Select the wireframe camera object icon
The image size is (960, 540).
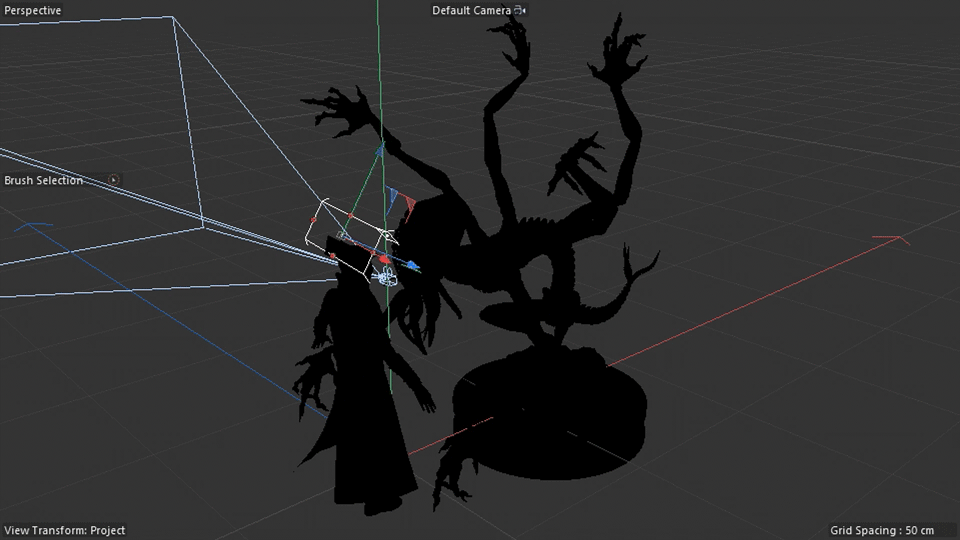386,277
